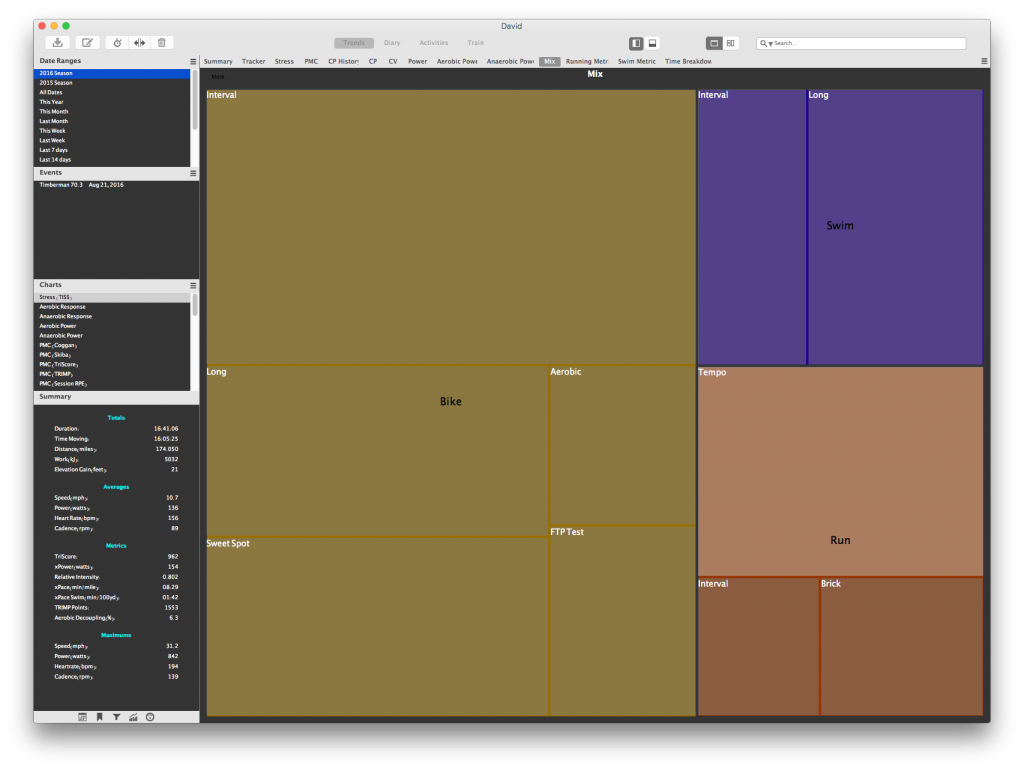Select the Last 7 days date range

pyautogui.click(x=112, y=150)
